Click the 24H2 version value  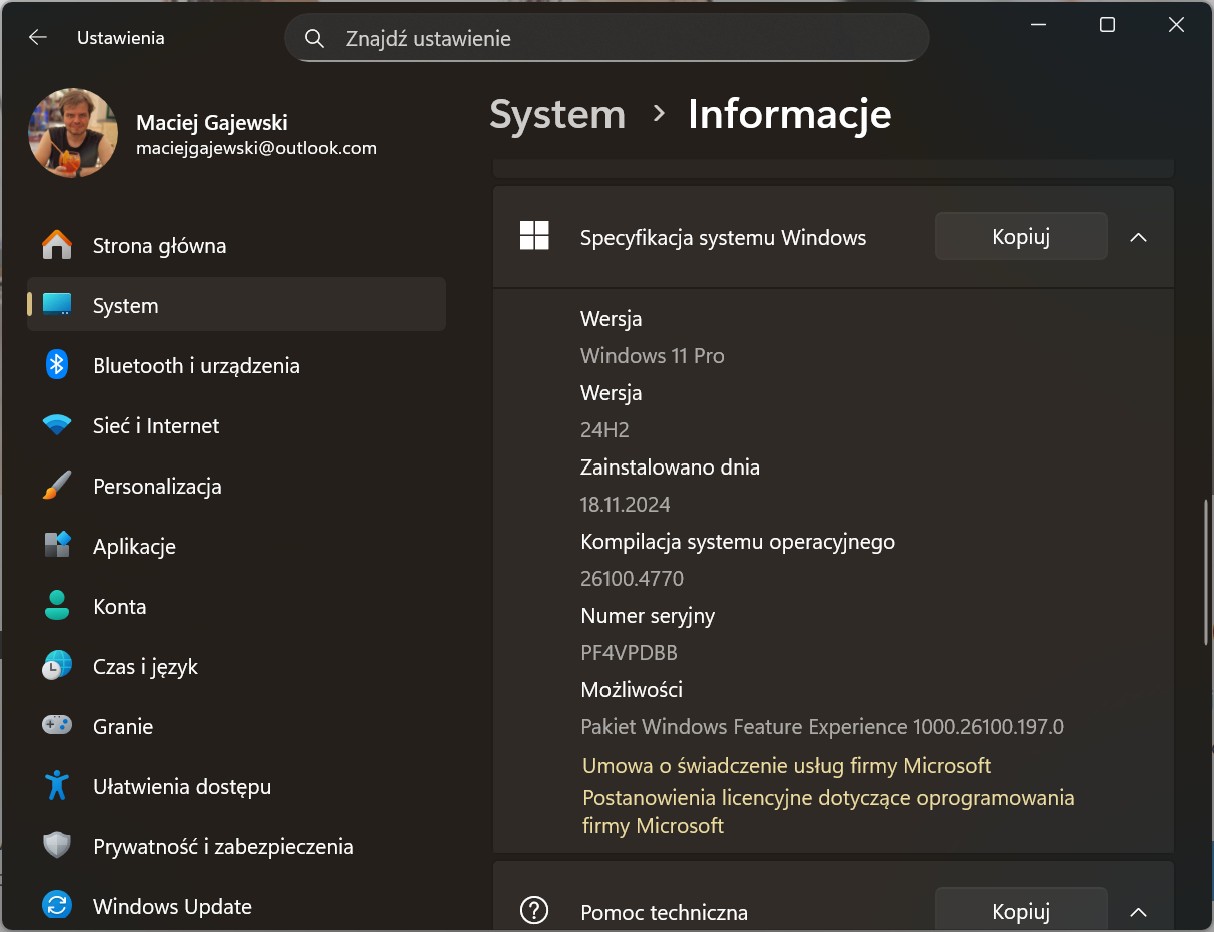pyautogui.click(x=604, y=429)
